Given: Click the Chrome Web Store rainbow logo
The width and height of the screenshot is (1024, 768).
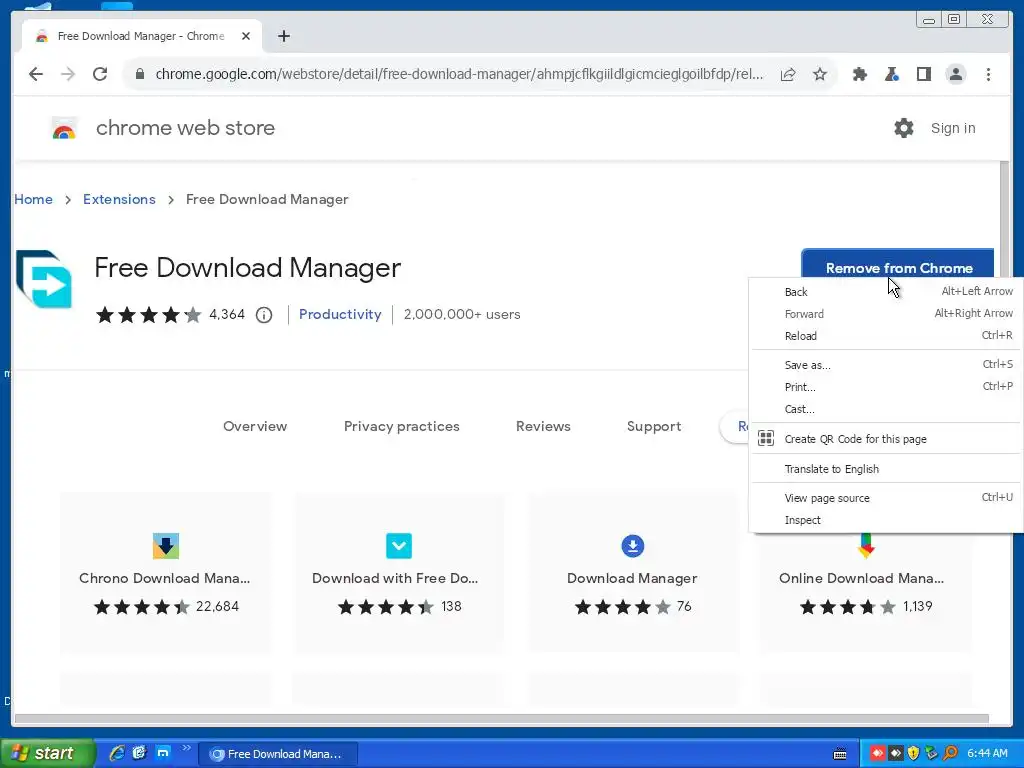Looking at the screenshot, I should point(64,129).
